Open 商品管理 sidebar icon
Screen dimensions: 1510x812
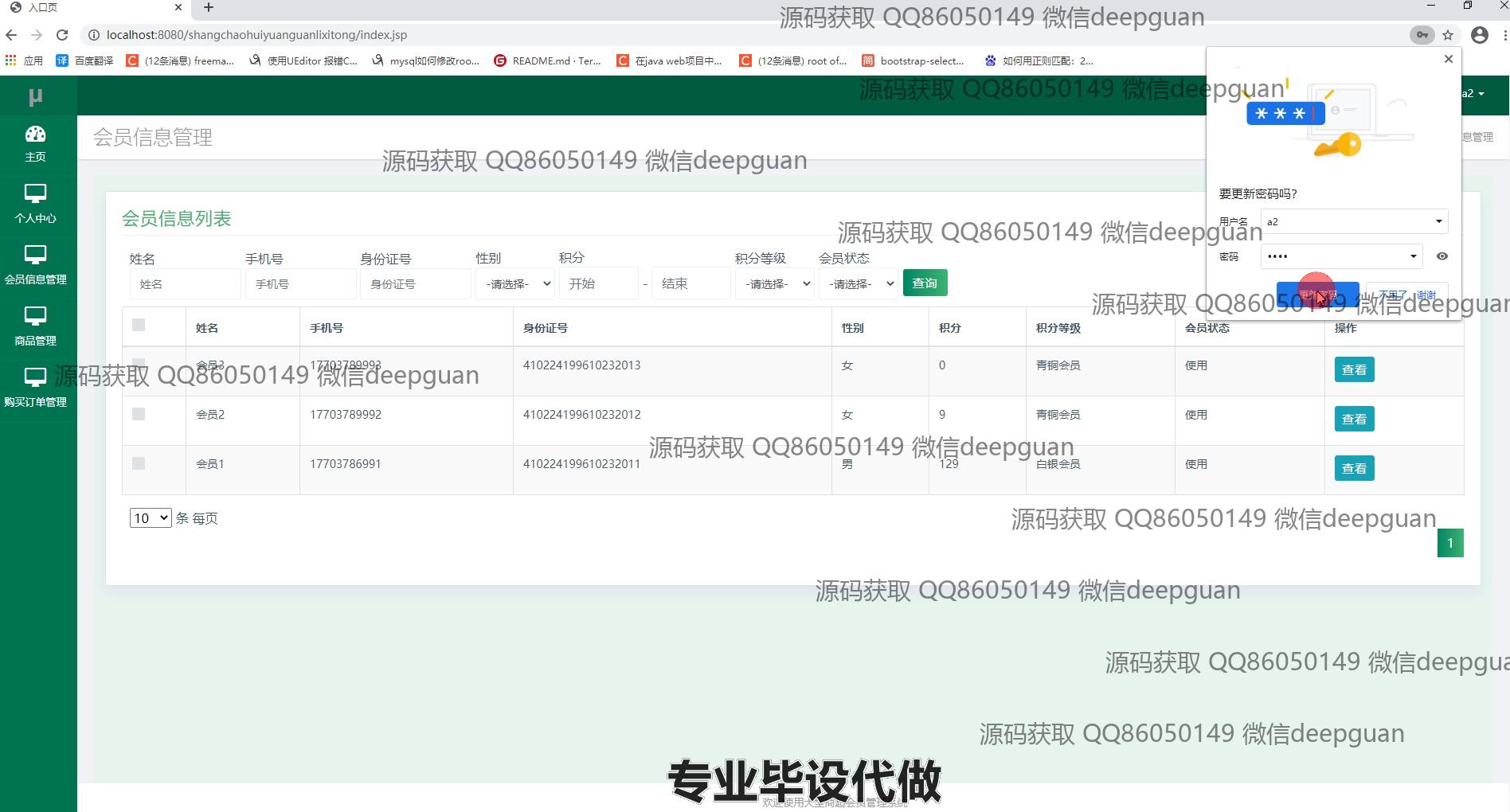[36, 317]
